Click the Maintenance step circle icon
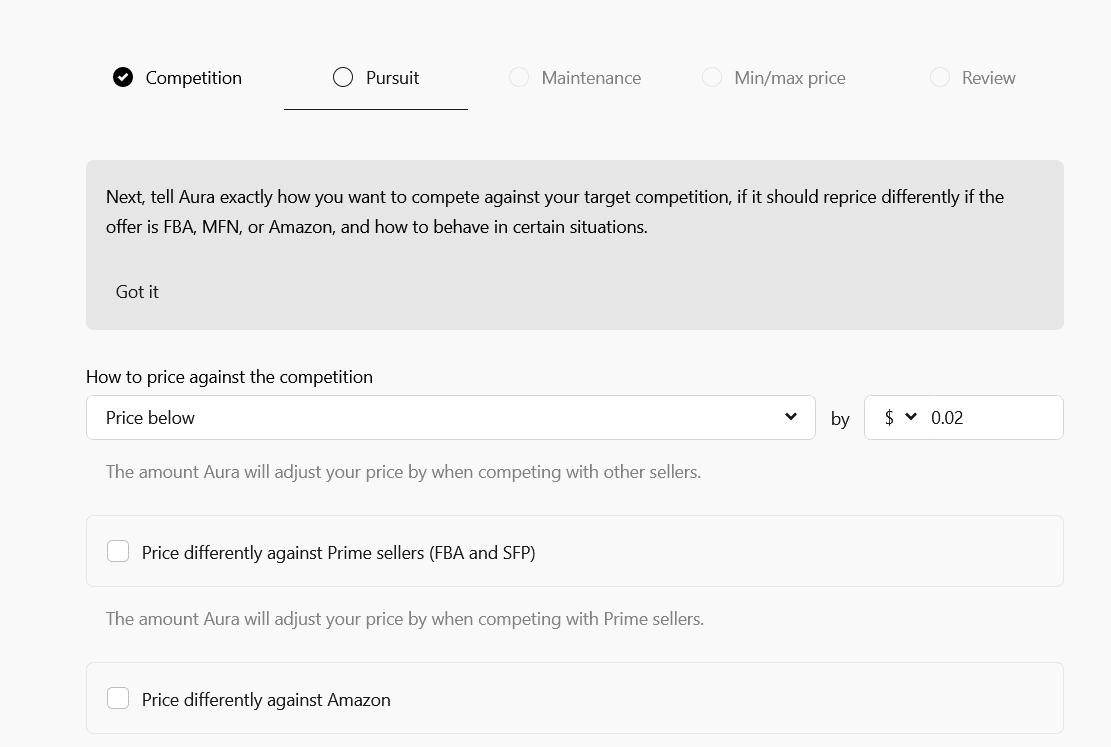The width and height of the screenshot is (1111, 747). 519,78
